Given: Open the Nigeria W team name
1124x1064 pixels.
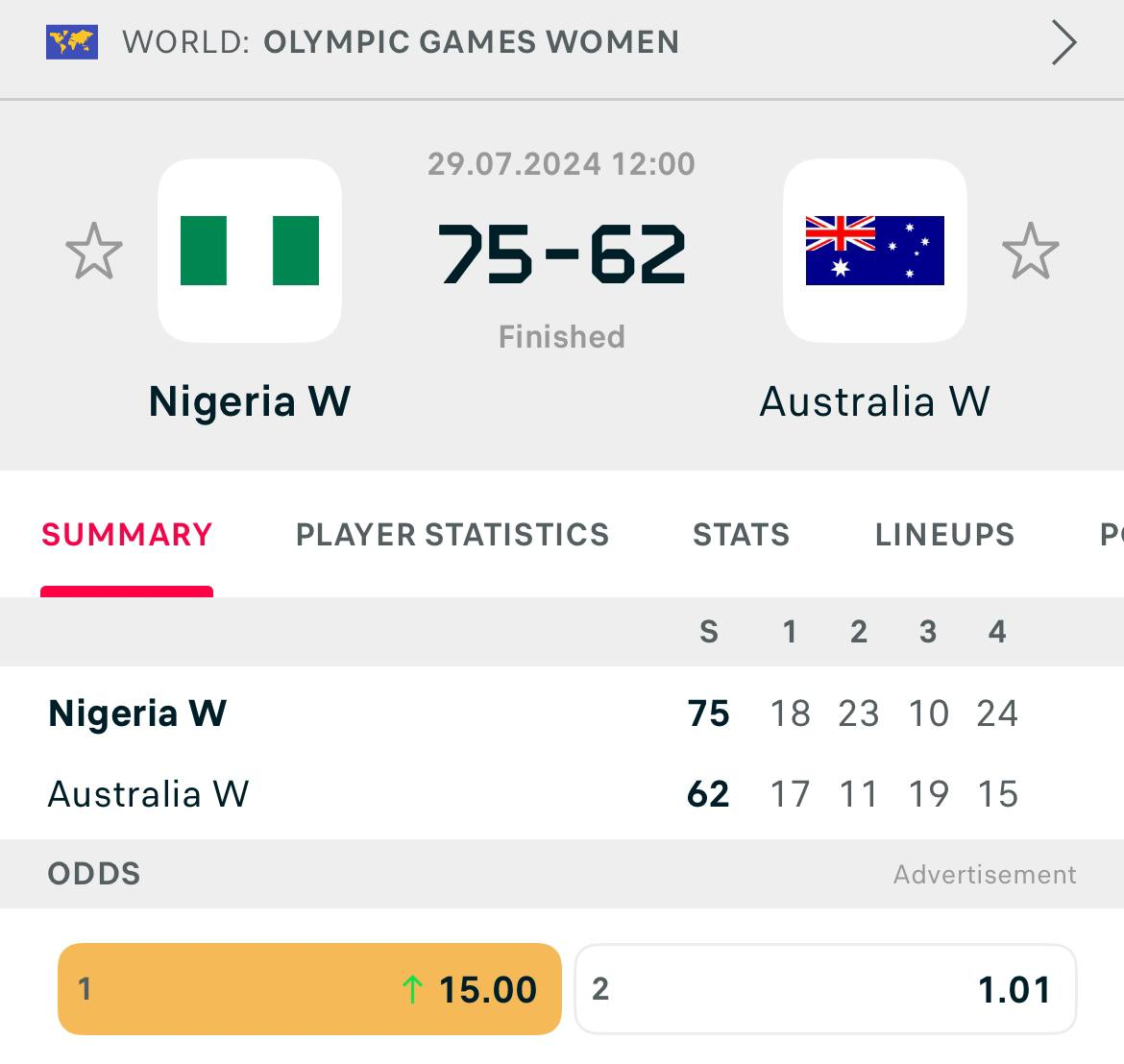Looking at the screenshot, I should (x=250, y=401).
